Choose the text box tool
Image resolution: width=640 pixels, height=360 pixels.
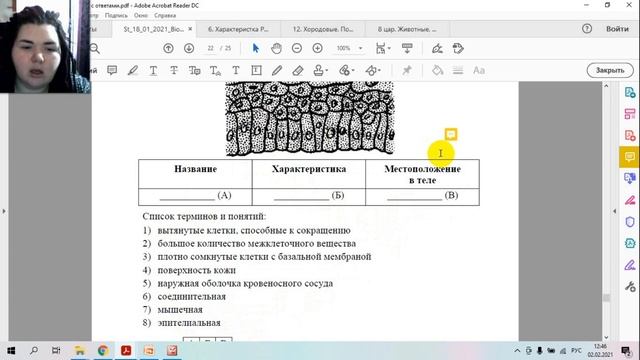256,71
